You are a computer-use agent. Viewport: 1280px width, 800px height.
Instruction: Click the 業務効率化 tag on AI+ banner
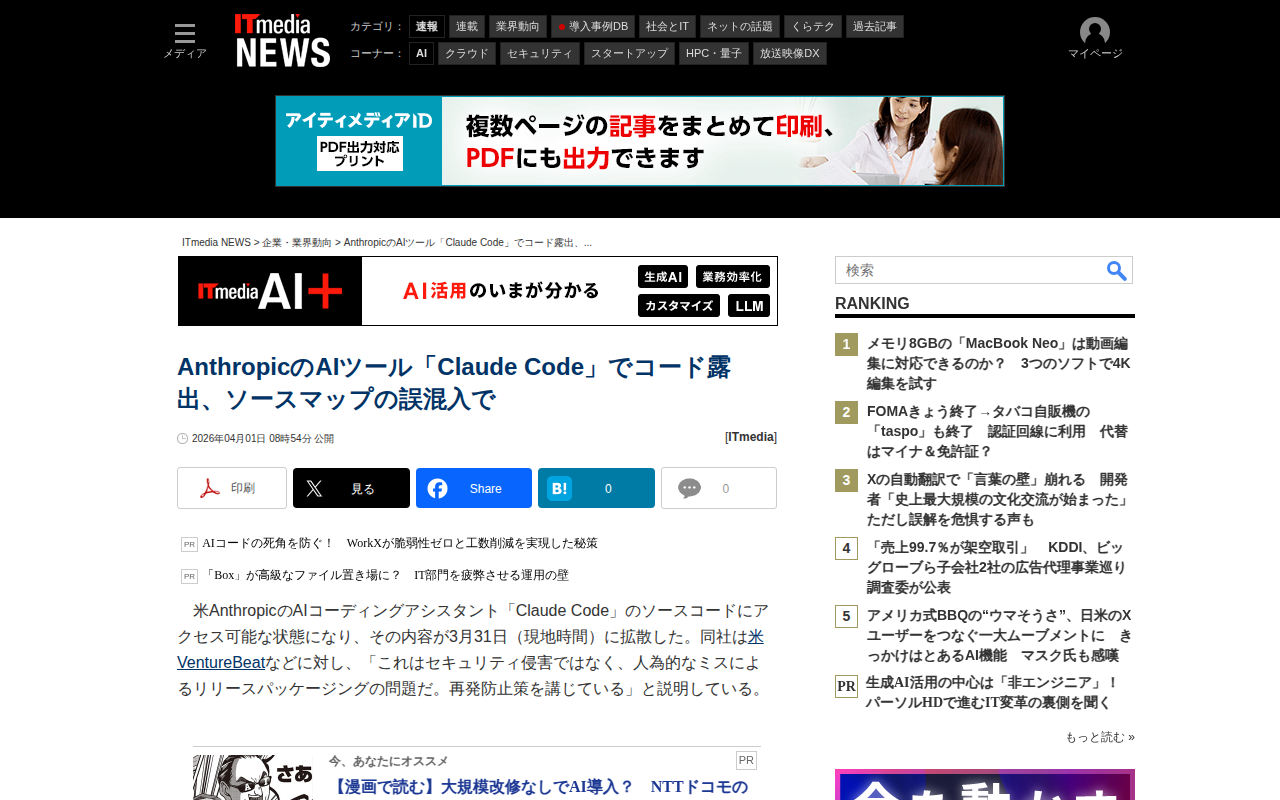[x=733, y=277]
